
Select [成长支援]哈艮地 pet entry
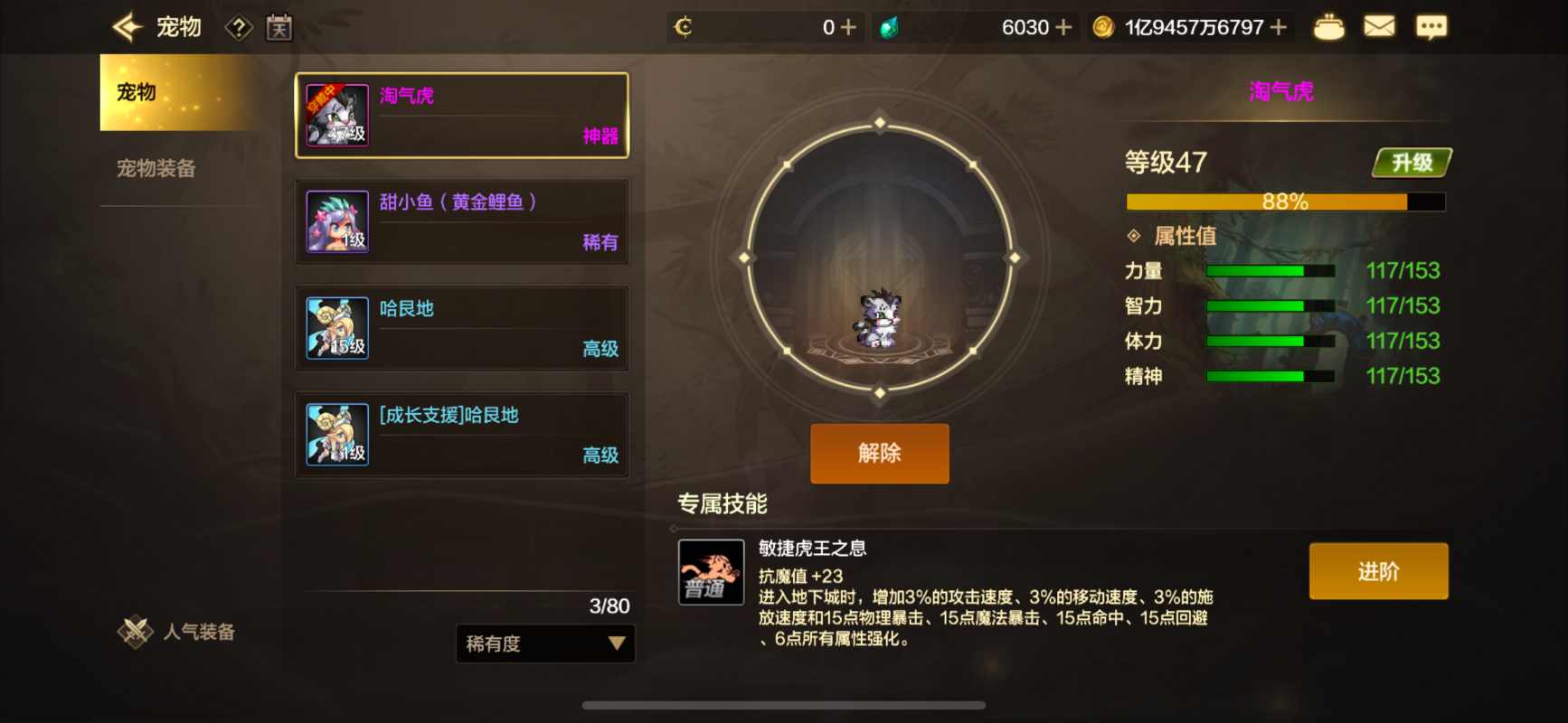click(462, 435)
